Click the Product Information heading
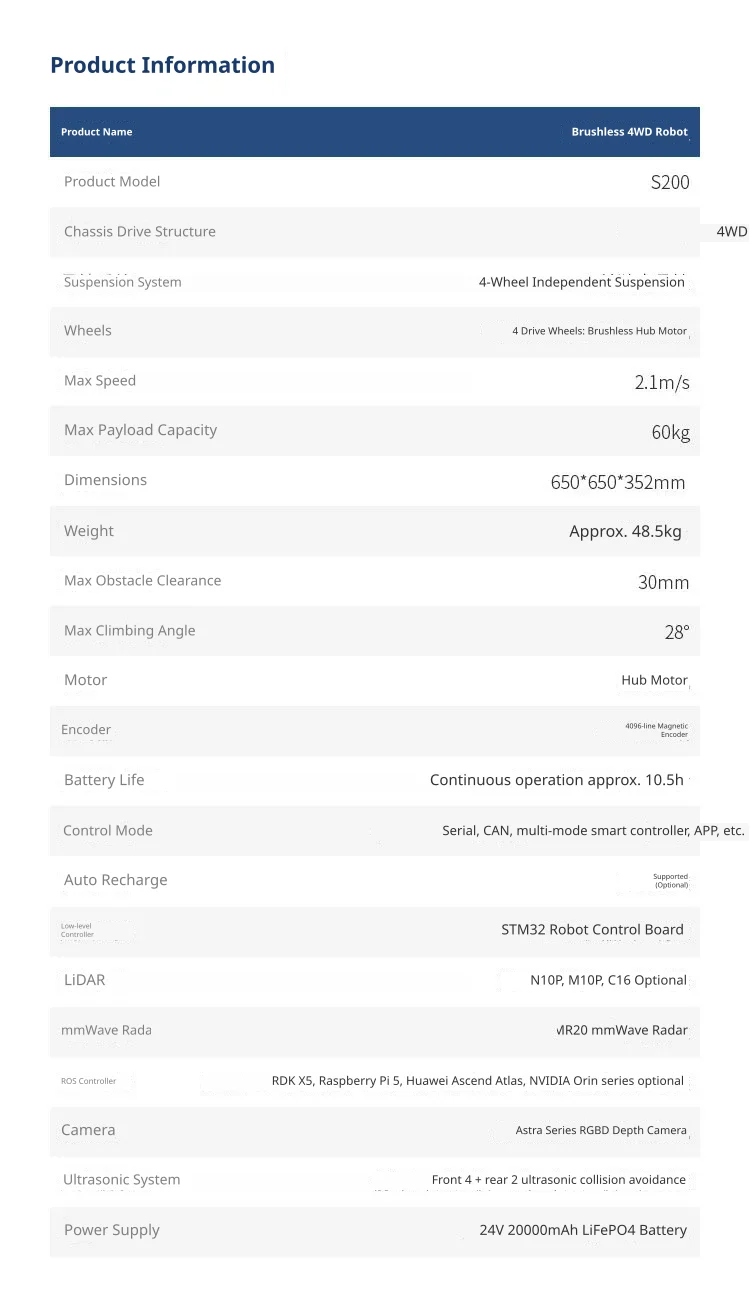 [162, 65]
